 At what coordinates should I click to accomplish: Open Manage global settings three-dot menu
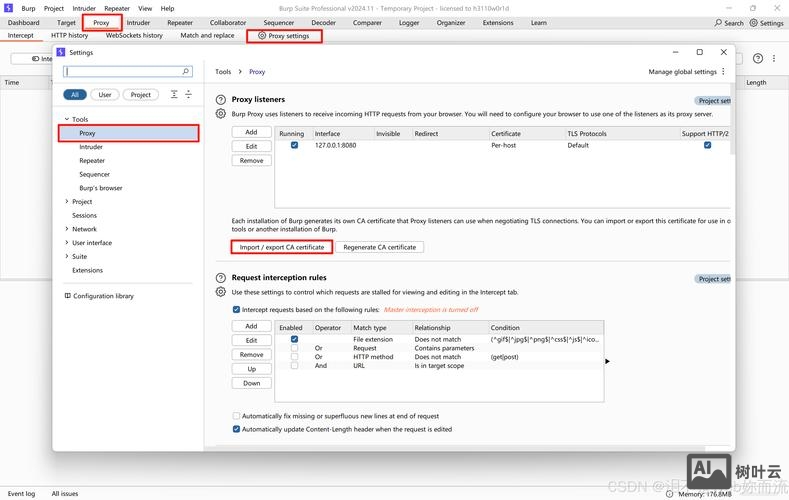(725, 72)
